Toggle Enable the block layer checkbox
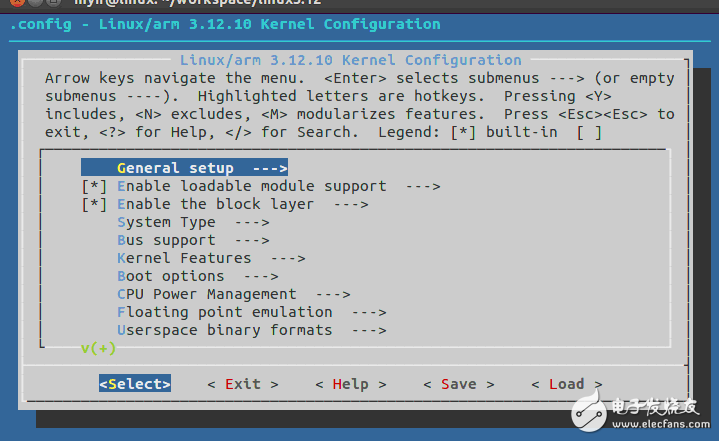This screenshot has width=719, height=441. click(x=94, y=204)
